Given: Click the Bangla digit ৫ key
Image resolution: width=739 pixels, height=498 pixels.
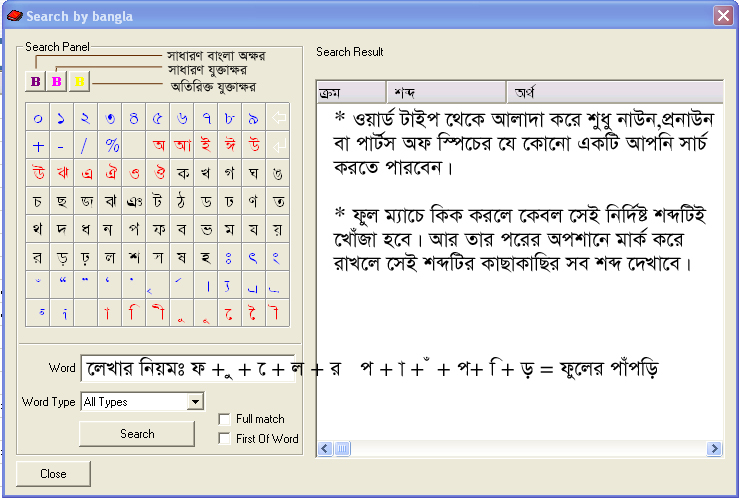Looking at the screenshot, I should coord(158,117).
